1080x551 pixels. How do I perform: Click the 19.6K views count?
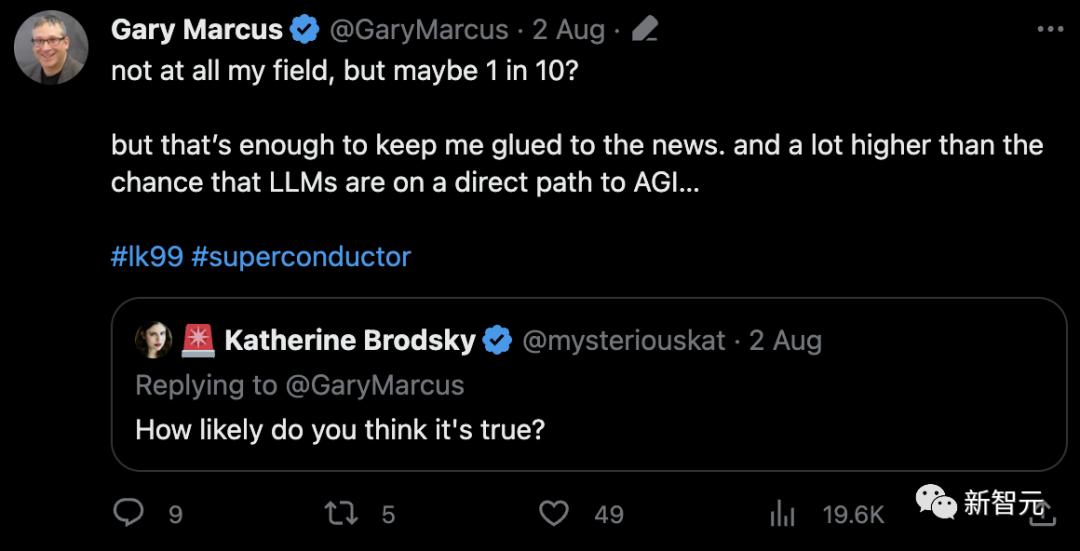point(853,514)
